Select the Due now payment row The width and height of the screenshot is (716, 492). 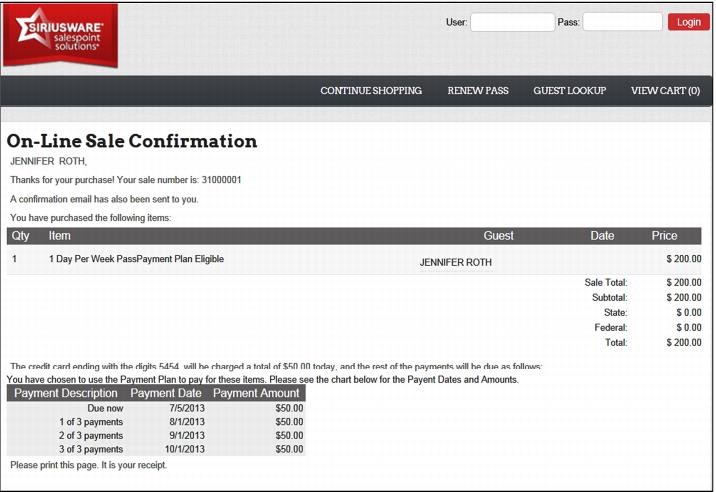(156, 408)
